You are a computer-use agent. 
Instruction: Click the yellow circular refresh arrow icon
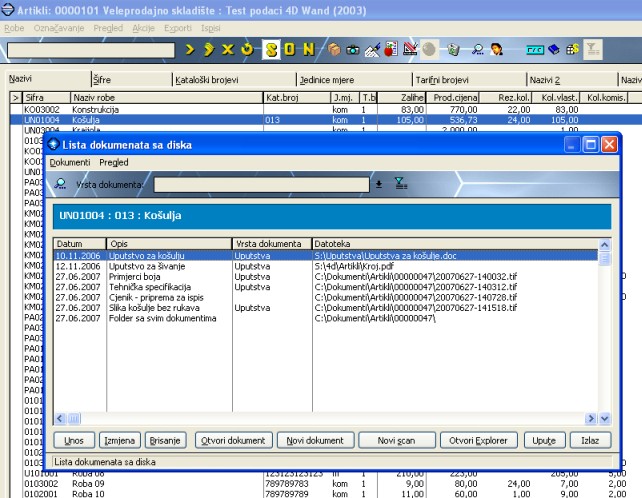(247, 50)
